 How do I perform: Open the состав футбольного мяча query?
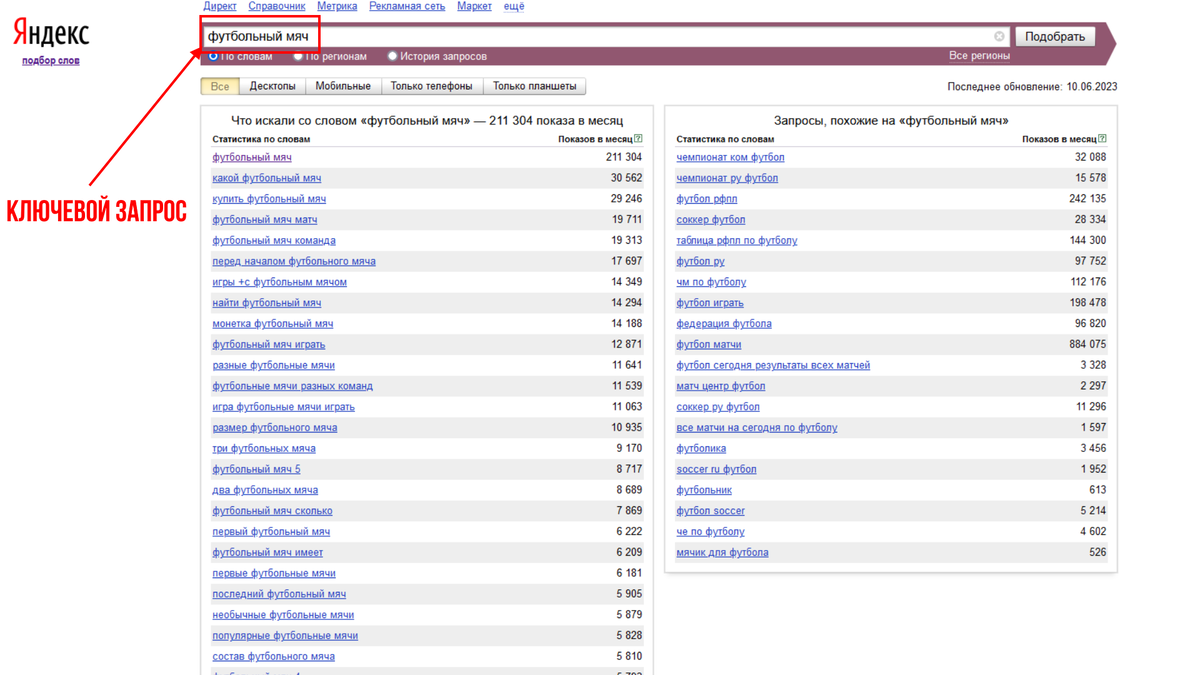(x=274, y=656)
